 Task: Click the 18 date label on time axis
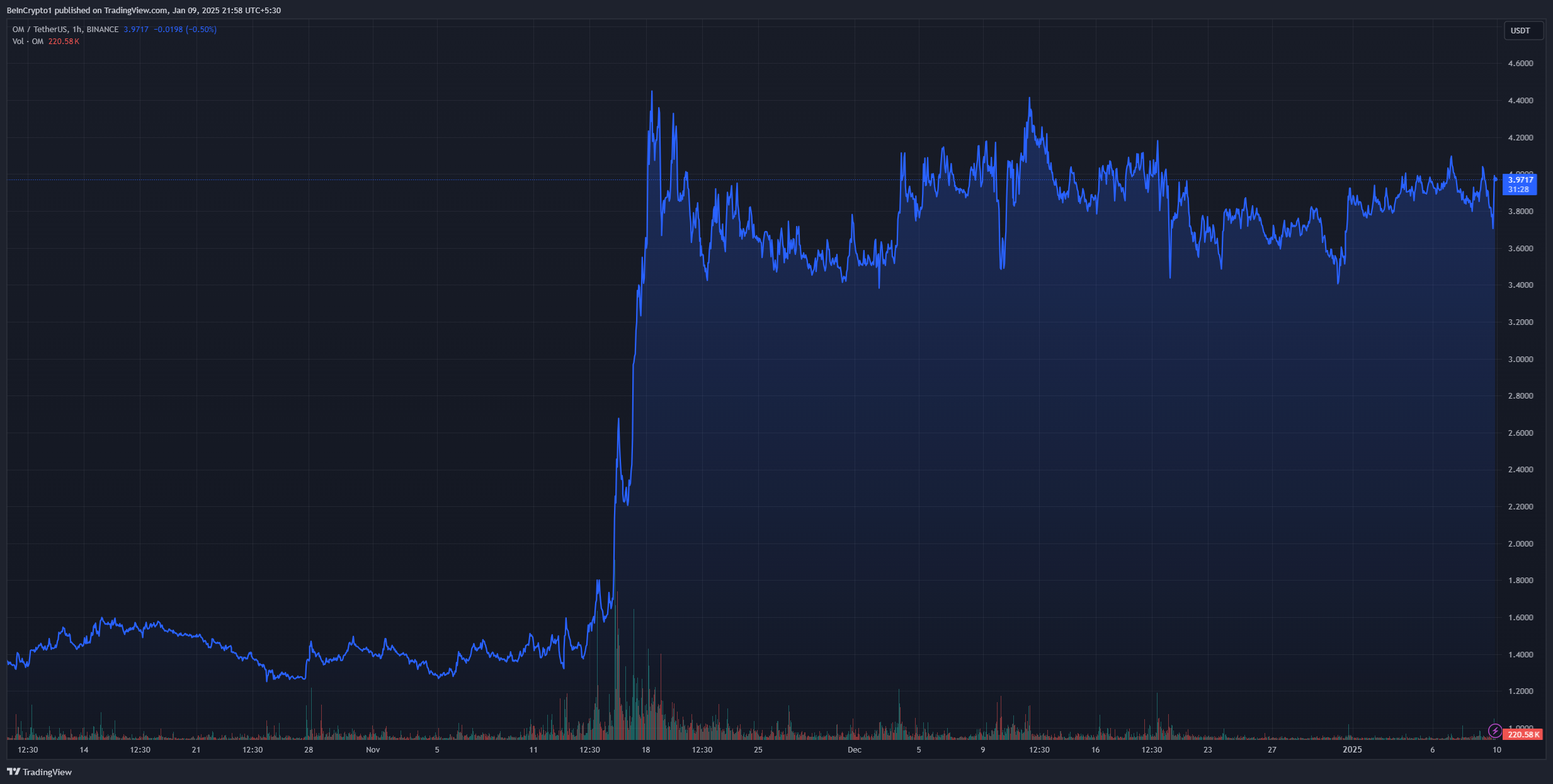(646, 750)
